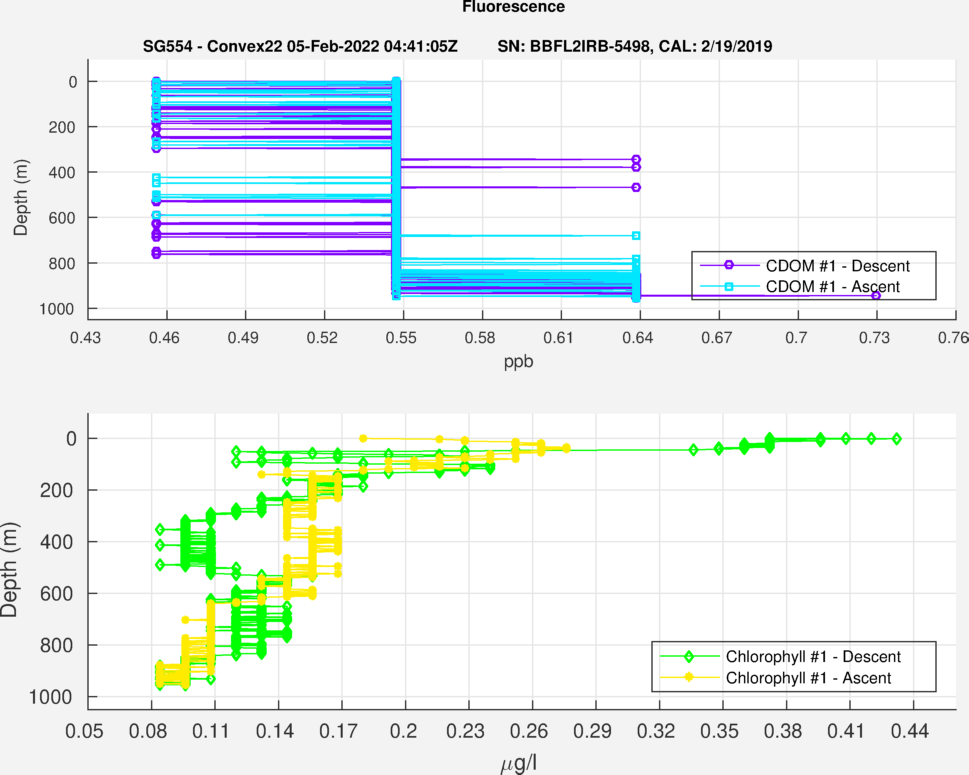This screenshot has width=969, height=775.
Task: Click the green Chlorophyll Descent legend diamond
Action: 689,657
